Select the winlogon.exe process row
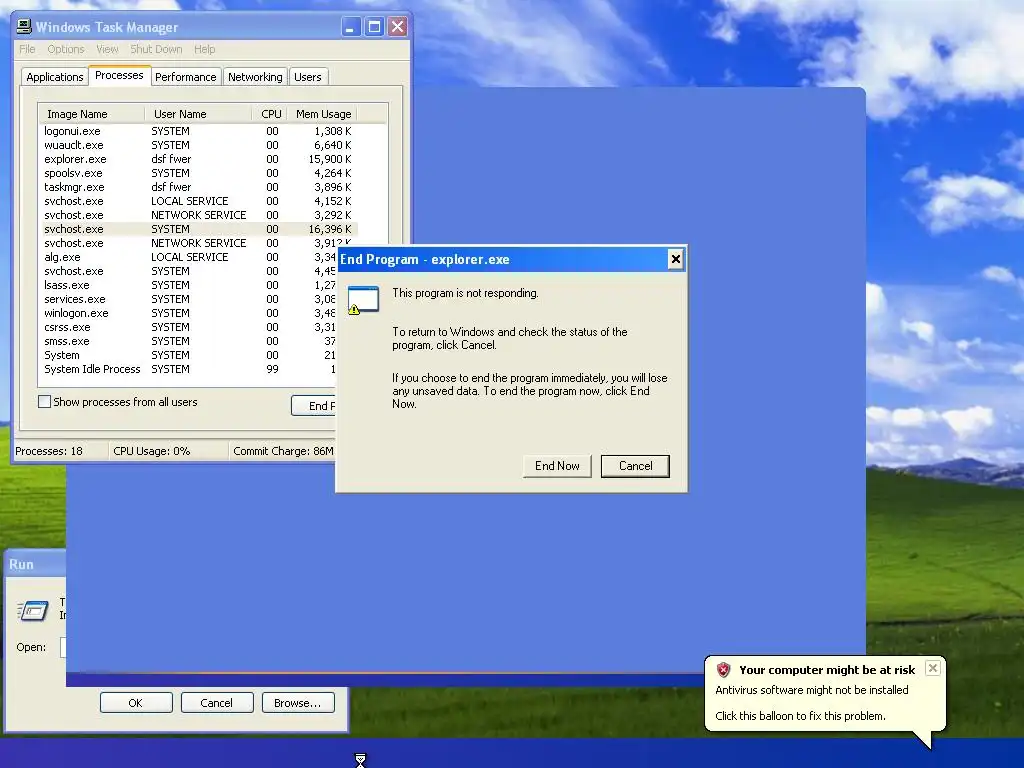This screenshot has height=768, width=1024. tap(189, 313)
